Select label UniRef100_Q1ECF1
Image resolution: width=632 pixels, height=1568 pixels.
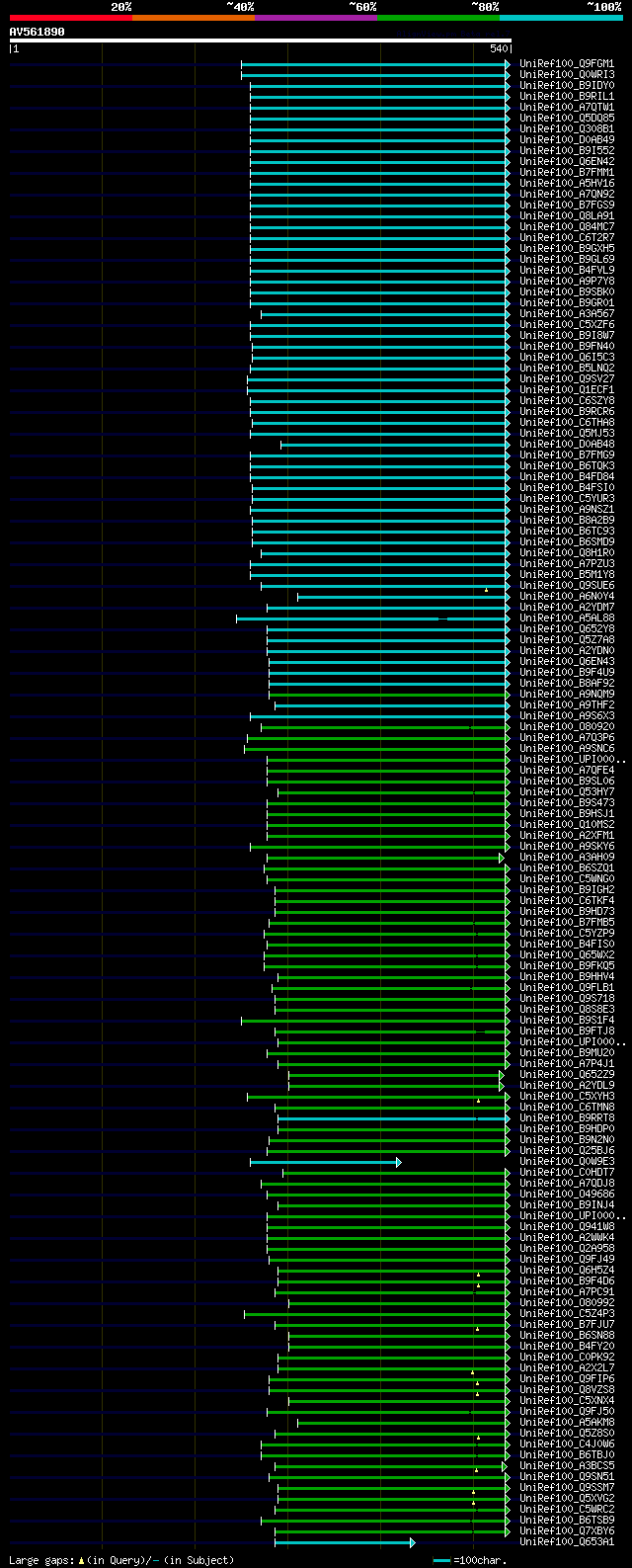pyautogui.click(x=567, y=390)
